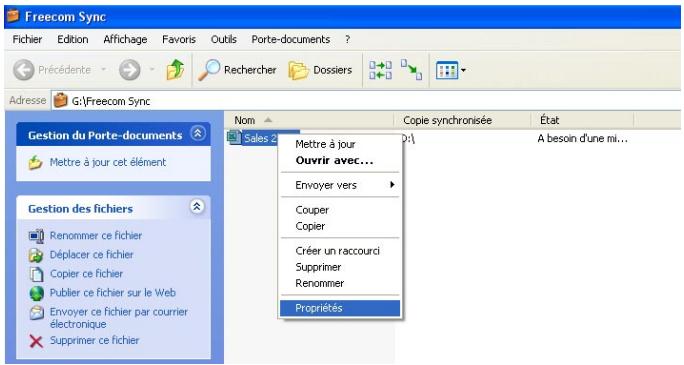The image size is (684, 365).
Task: Choose Mettre à jour in context menu
Action: [x=340, y=144]
